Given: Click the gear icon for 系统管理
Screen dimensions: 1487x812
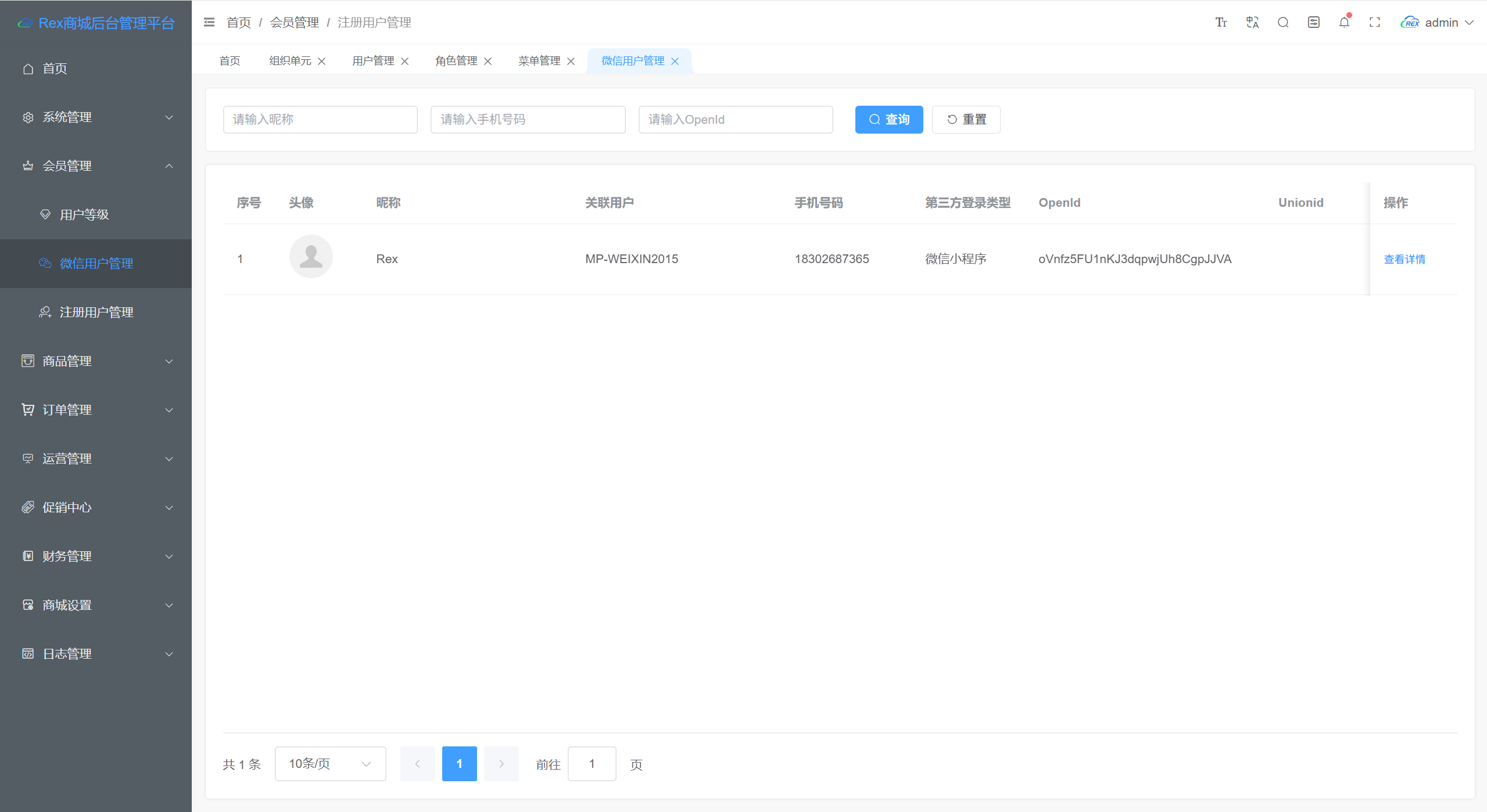Looking at the screenshot, I should [x=28, y=117].
